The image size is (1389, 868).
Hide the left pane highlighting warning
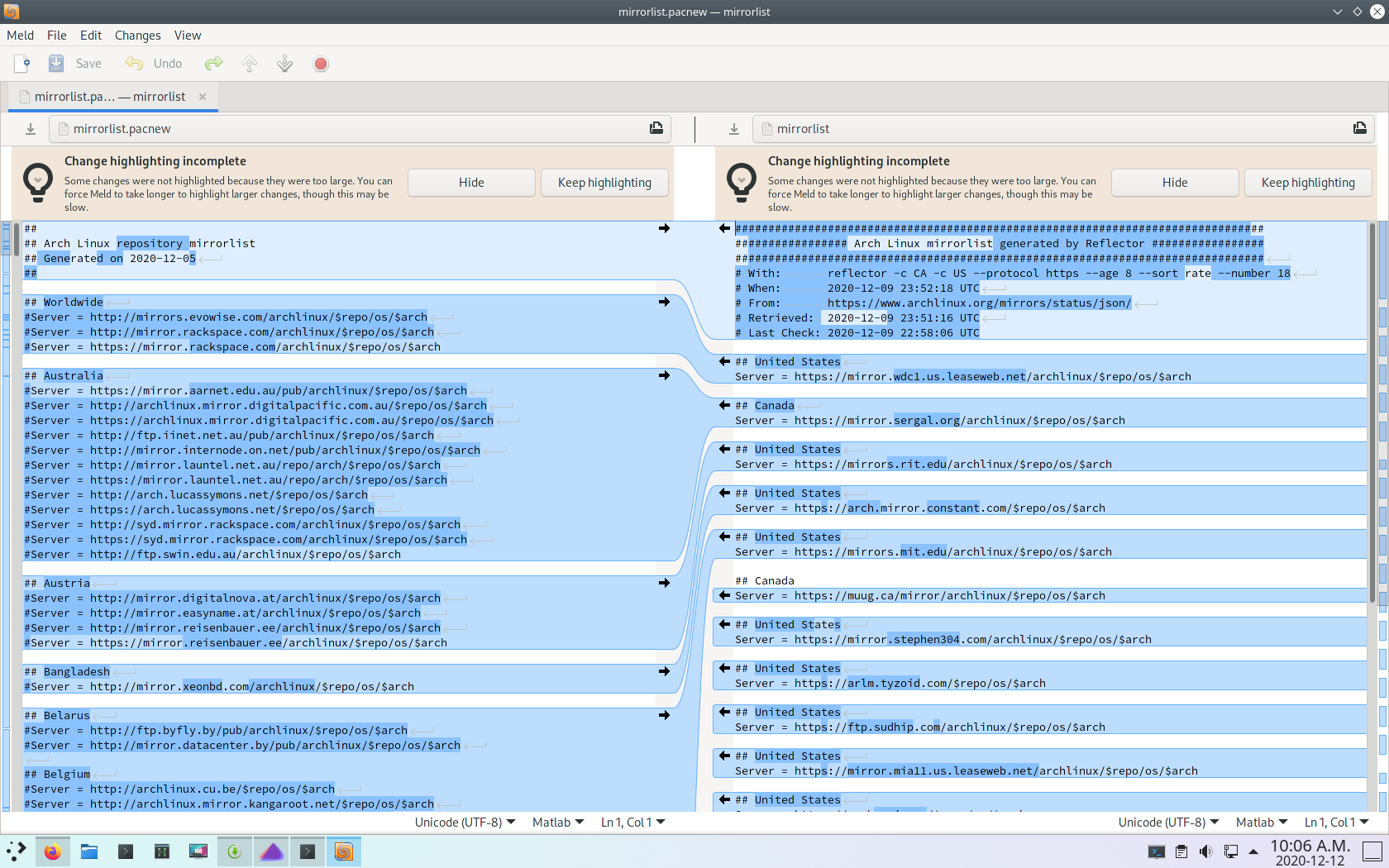click(471, 183)
